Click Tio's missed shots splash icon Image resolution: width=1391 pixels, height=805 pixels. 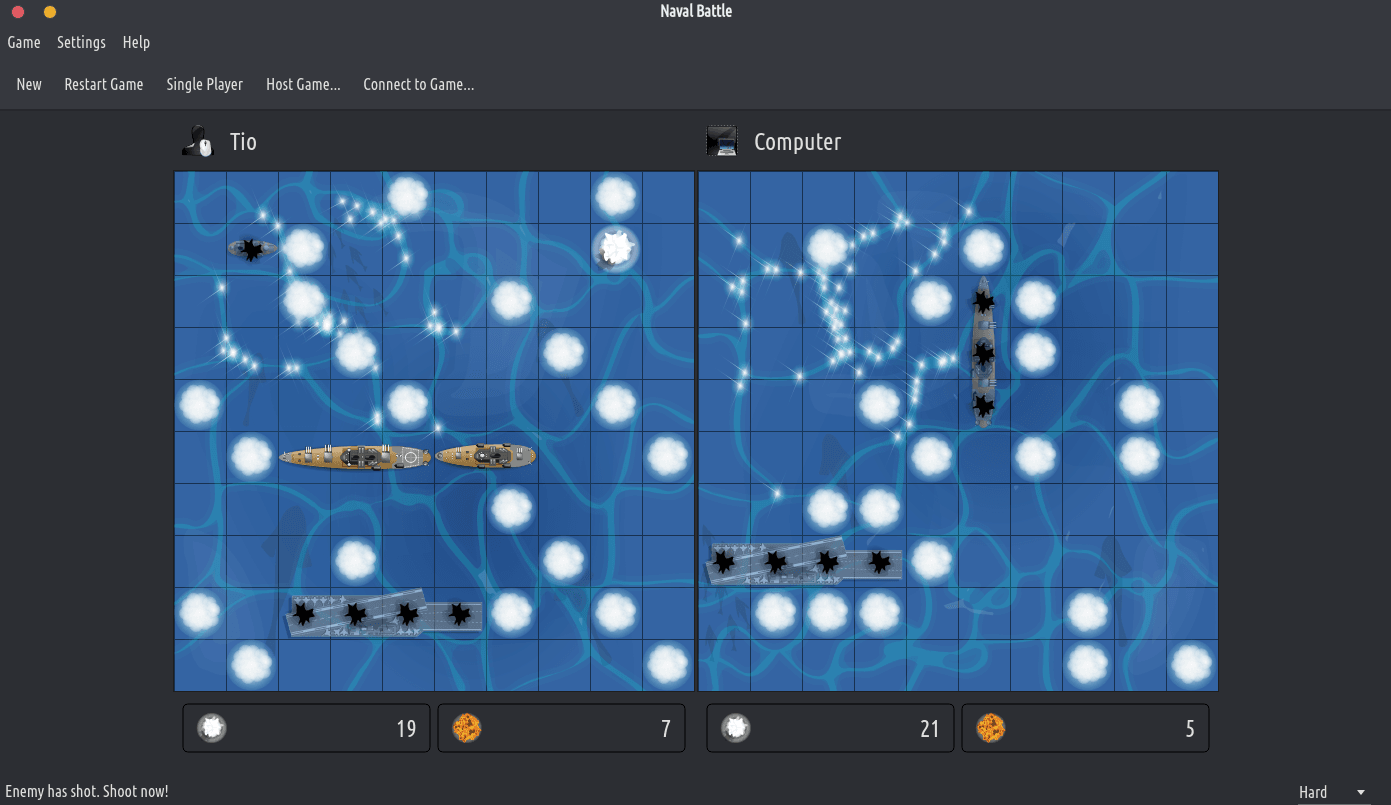click(211, 728)
